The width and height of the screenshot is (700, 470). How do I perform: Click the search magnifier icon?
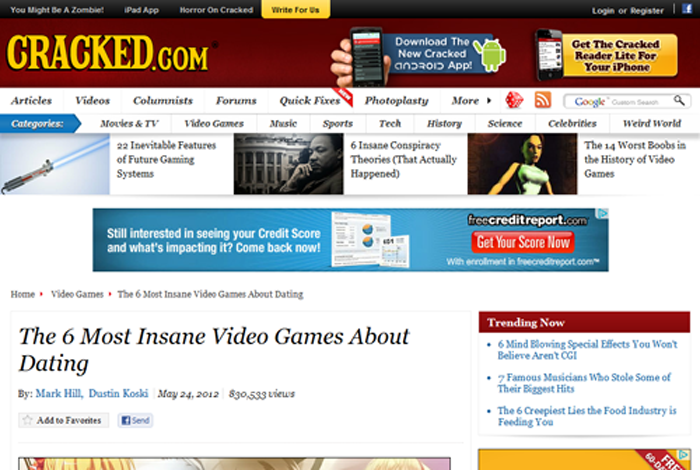click(679, 100)
